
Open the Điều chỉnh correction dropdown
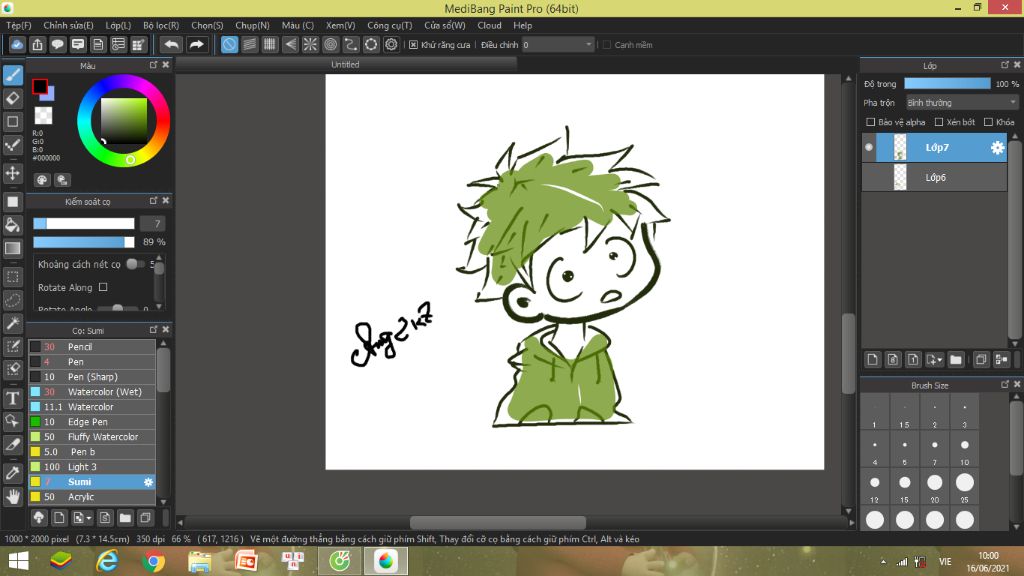click(x=558, y=44)
